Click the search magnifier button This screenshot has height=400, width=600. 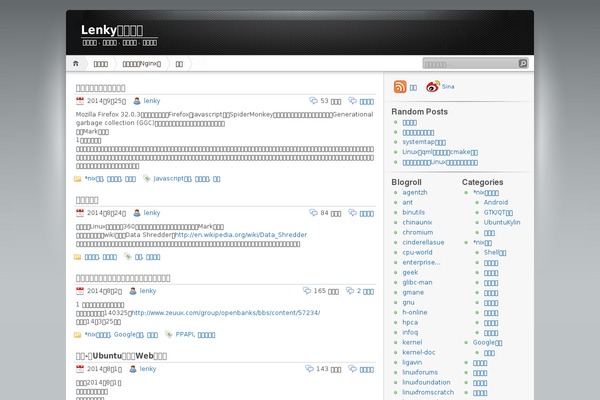pos(523,64)
